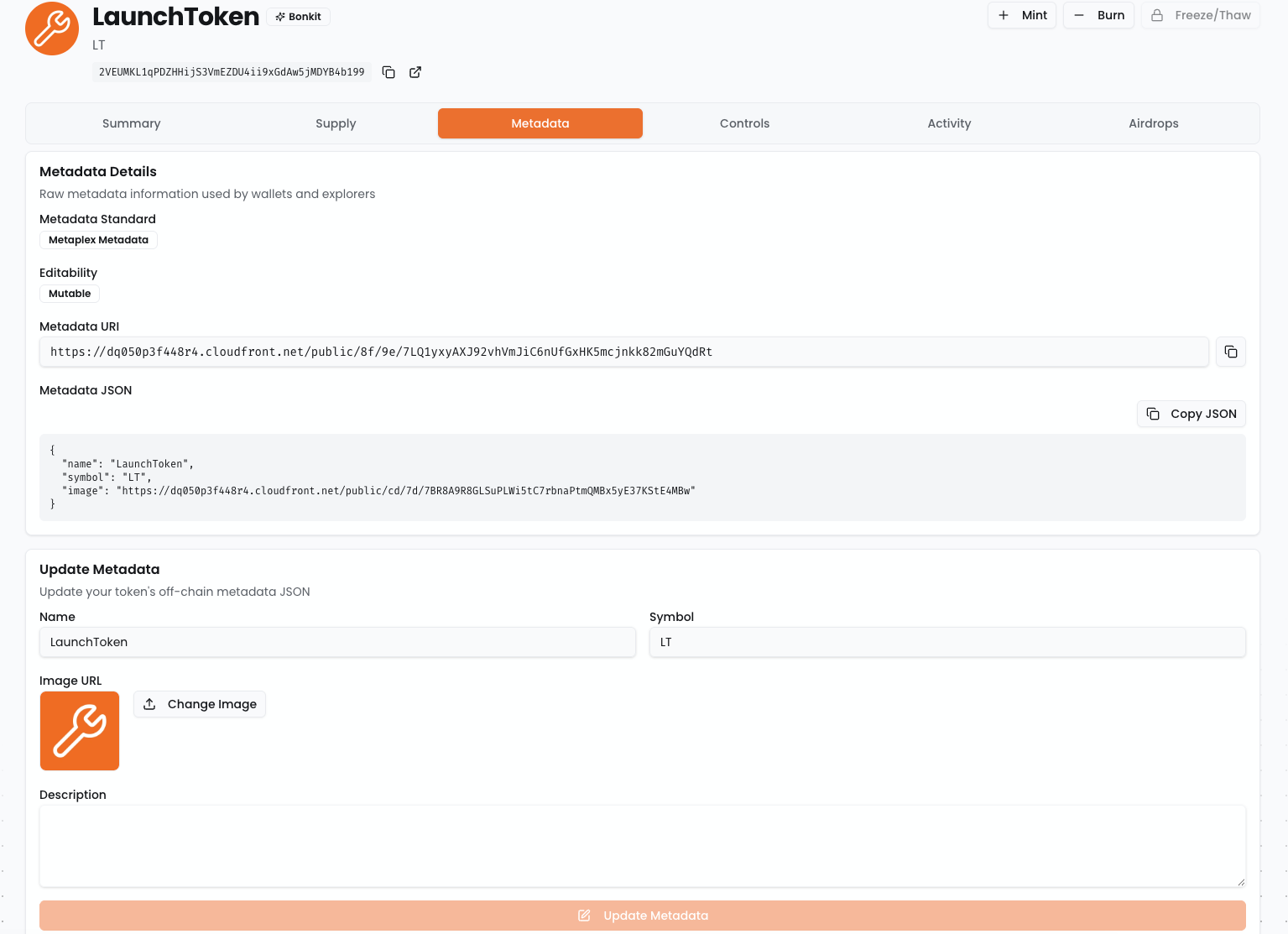This screenshot has height=934, width=1288.
Task: Click into the Name input field
Action: [337, 642]
